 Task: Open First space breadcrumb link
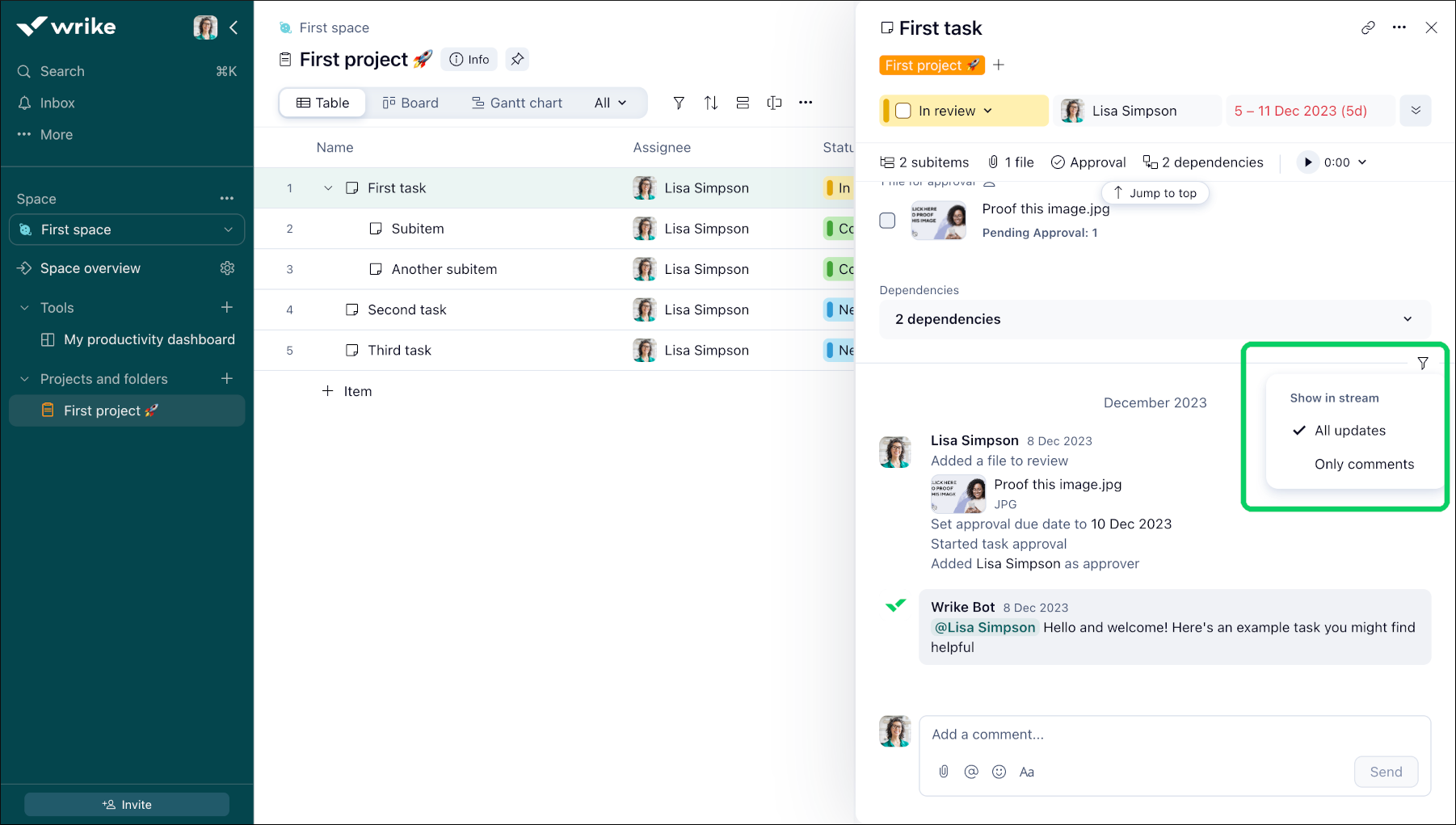[335, 27]
